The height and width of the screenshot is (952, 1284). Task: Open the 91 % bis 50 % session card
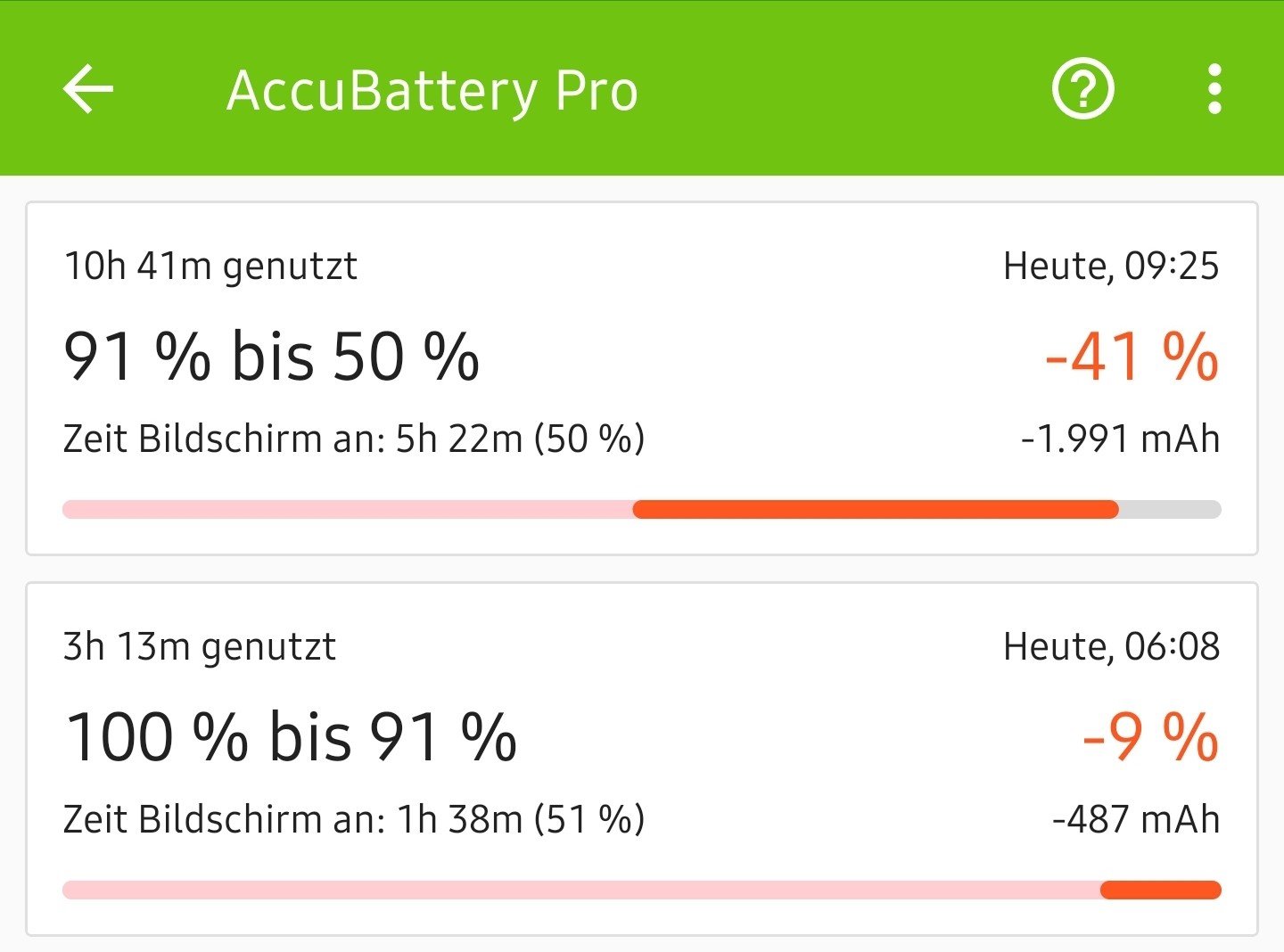point(642,379)
